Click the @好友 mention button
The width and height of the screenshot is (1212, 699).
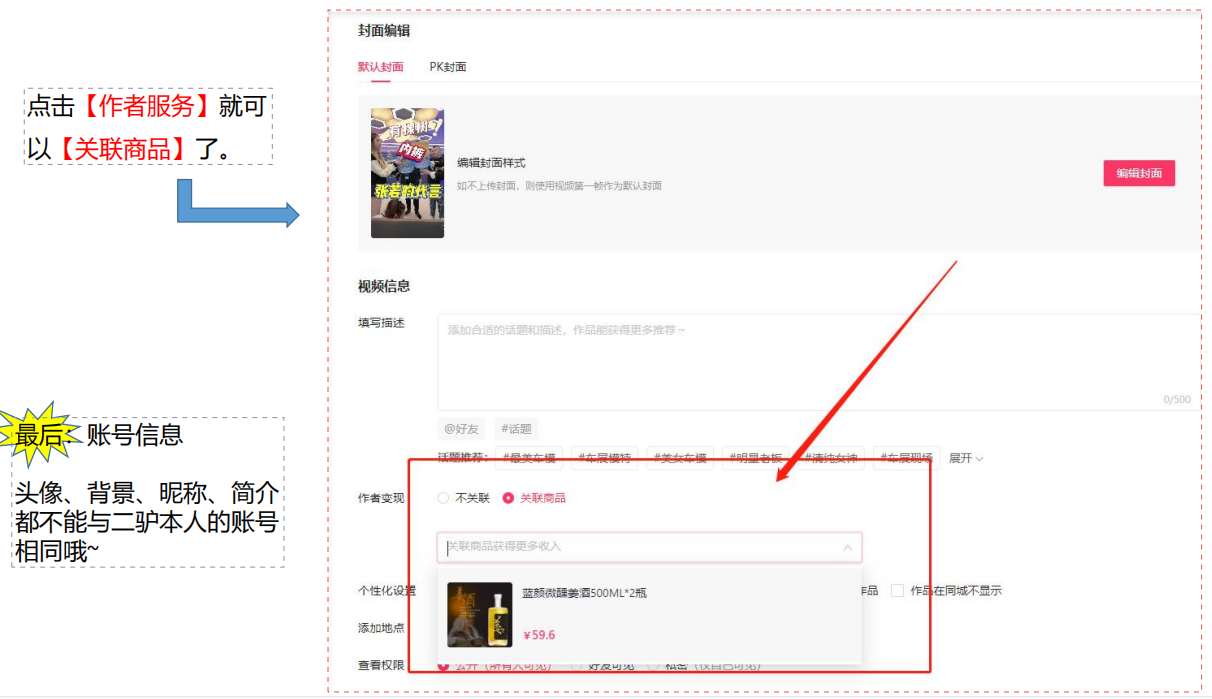pyautogui.click(x=461, y=429)
